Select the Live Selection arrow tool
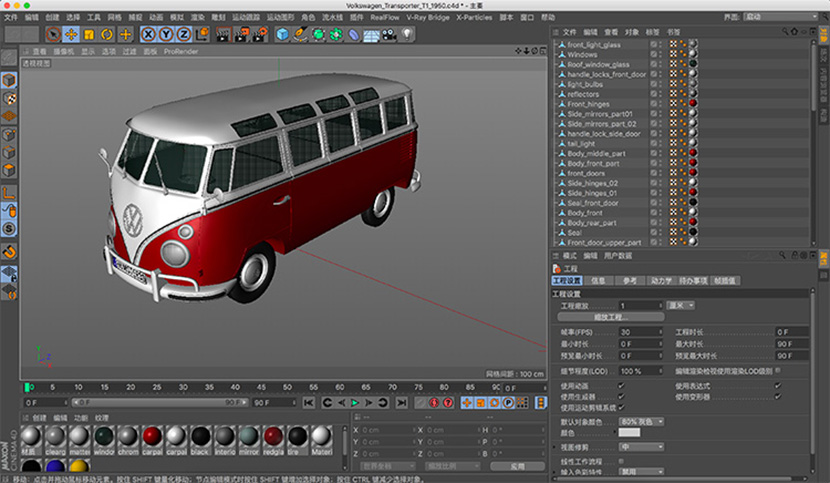This screenshot has height=483, width=830. 53,35
